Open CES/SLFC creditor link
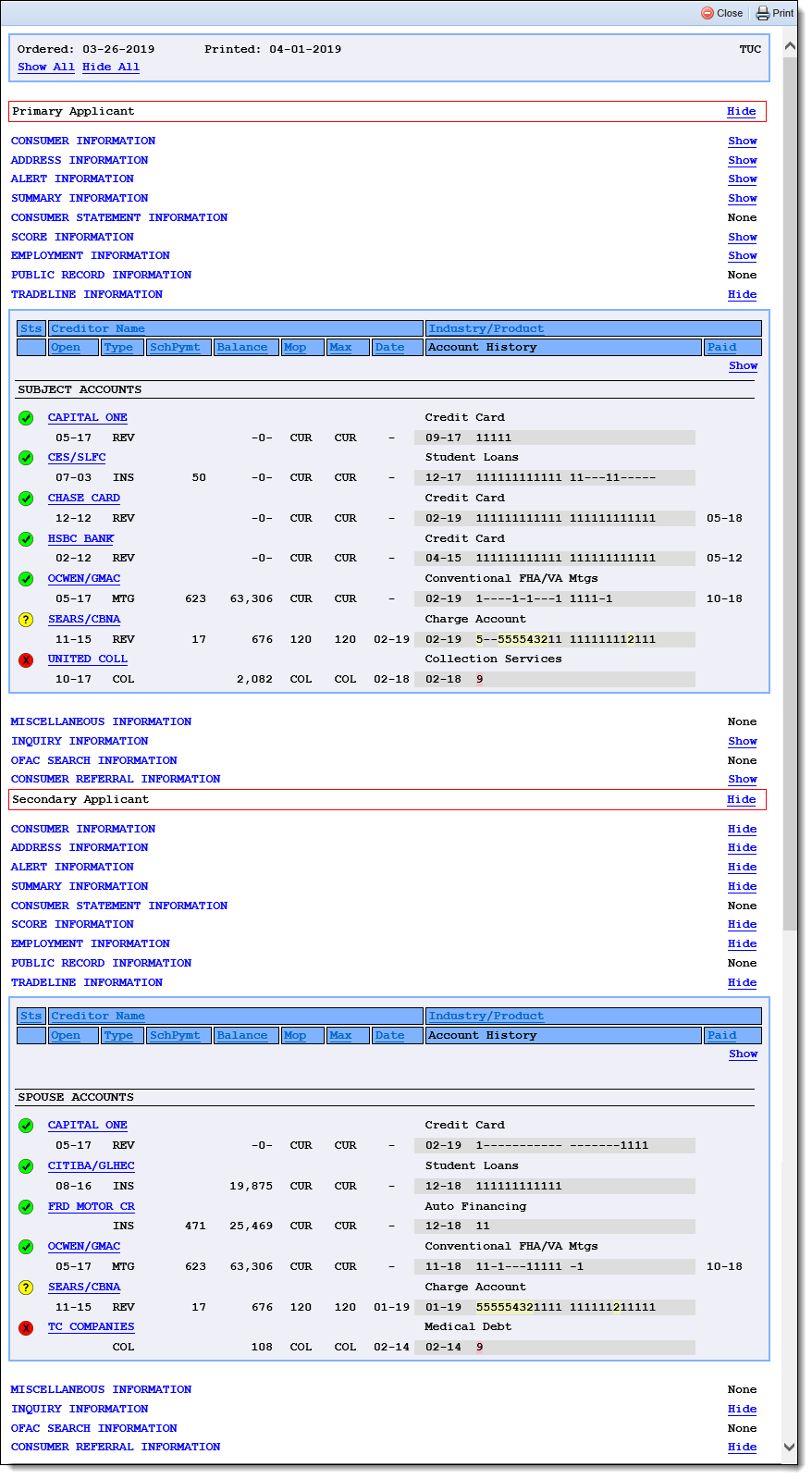812x1479 pixels. 77,457
